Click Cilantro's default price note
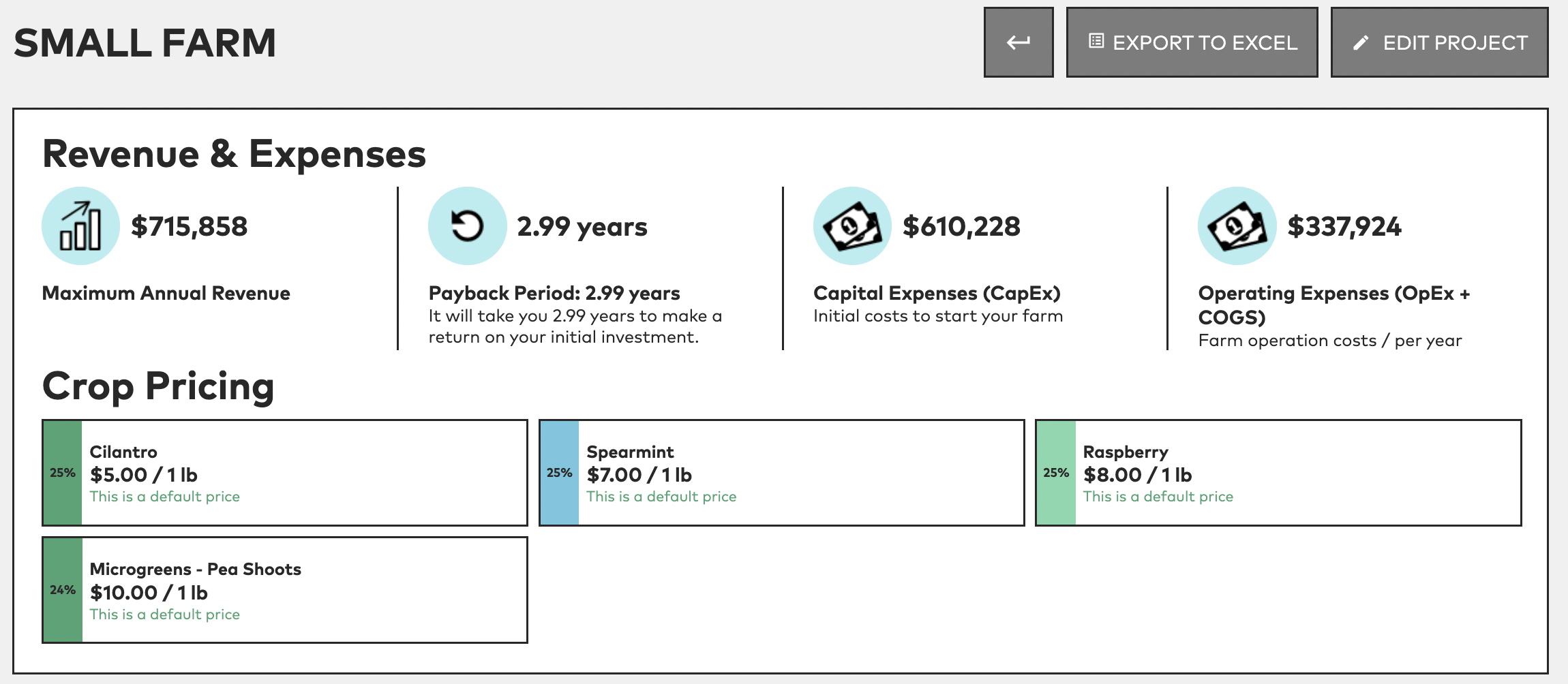 coord(165,497)
